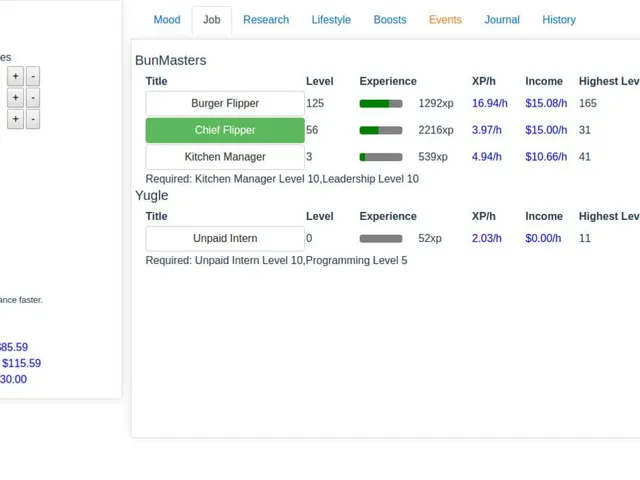This screenshot has width=640, height=480.
Task: Click the Job tab
Action: (x=212, y=20)
